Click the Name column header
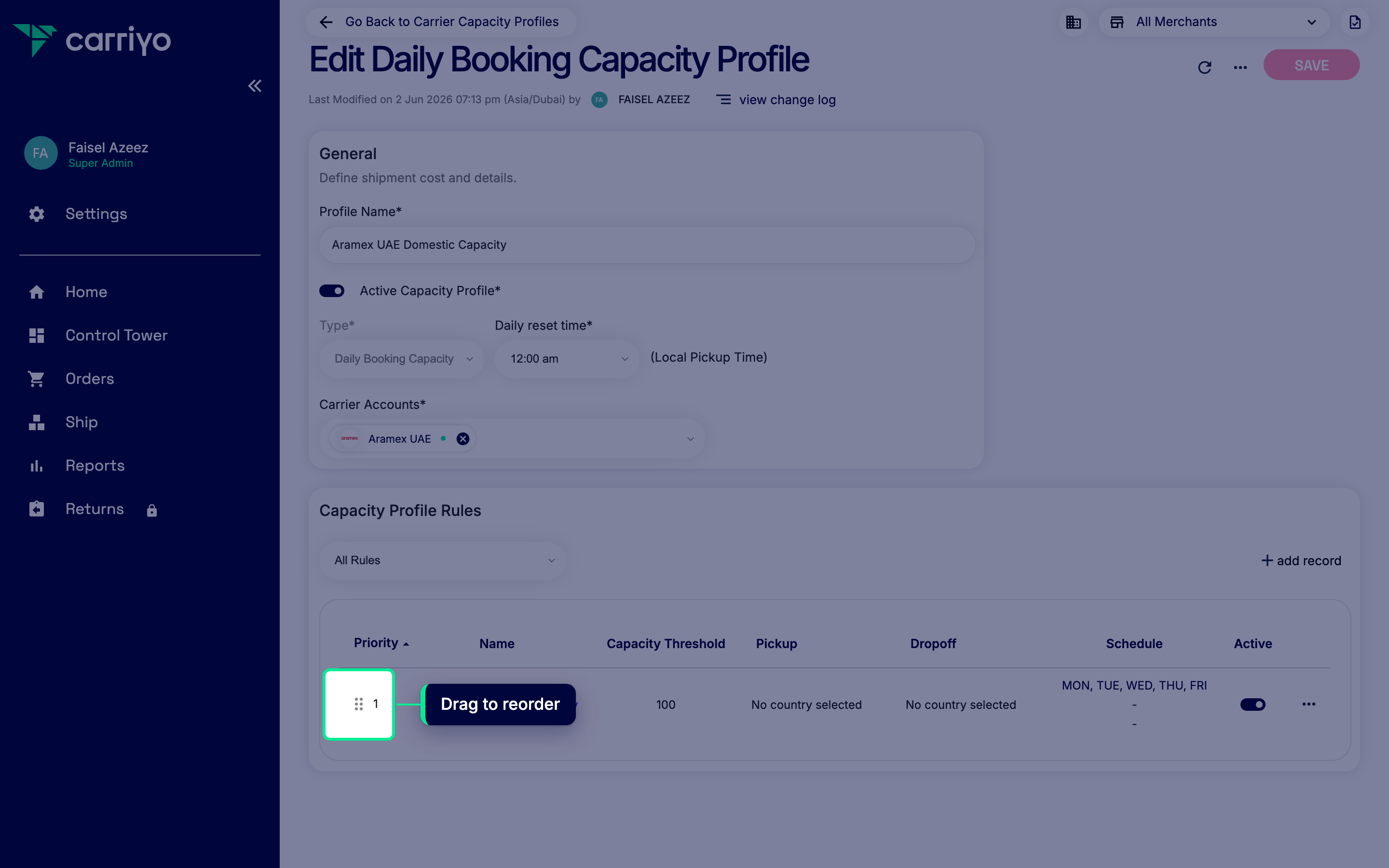 [496, 644]
